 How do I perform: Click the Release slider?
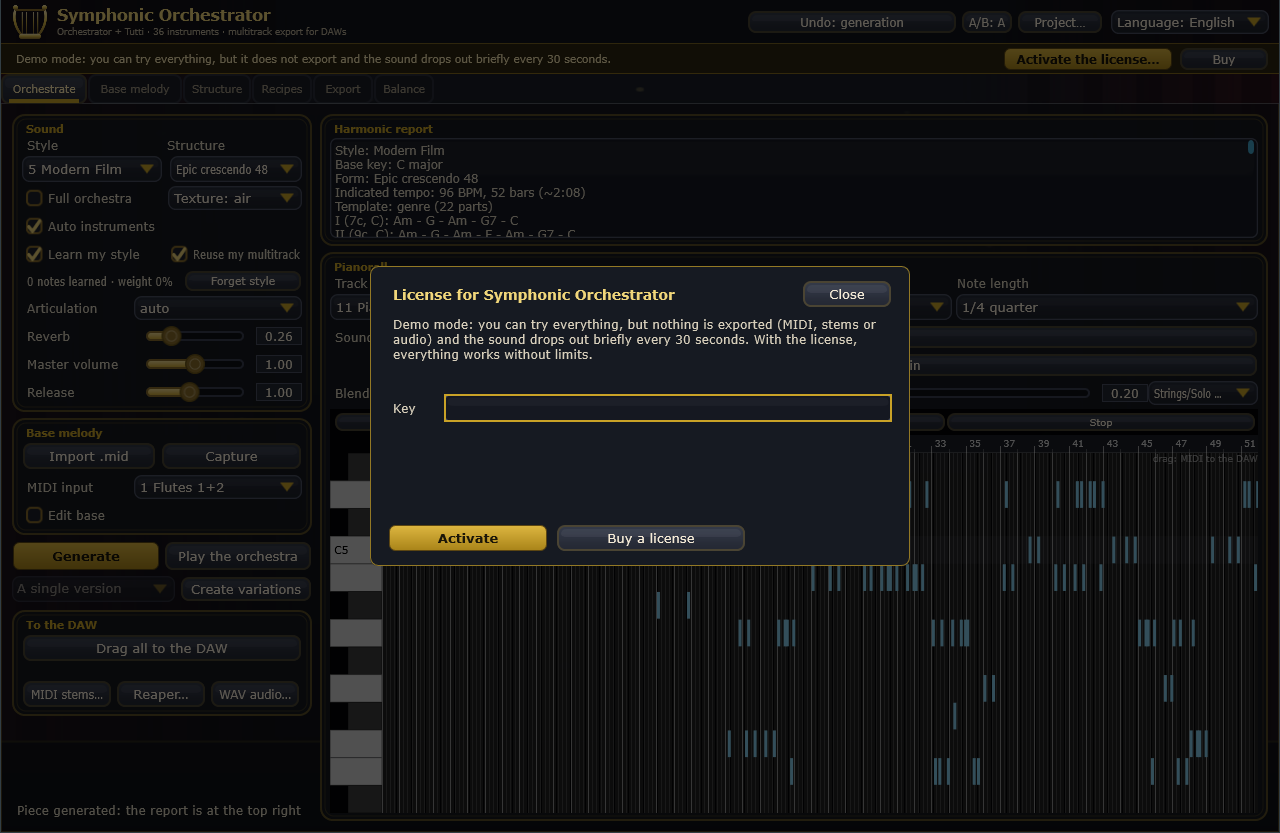(x=195, y=392)
